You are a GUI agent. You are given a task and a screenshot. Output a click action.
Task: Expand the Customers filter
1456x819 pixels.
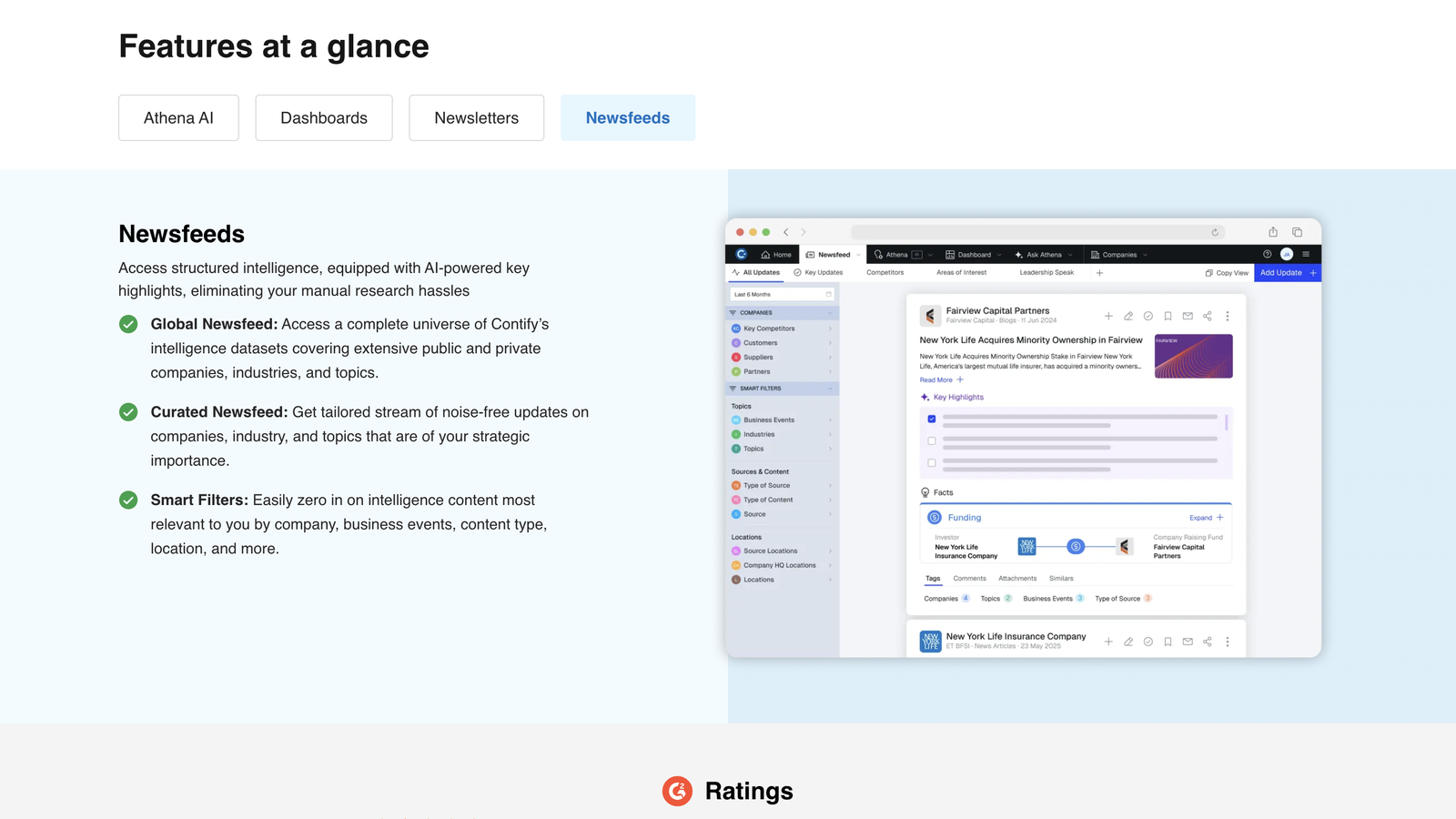[x=782, y=343]
